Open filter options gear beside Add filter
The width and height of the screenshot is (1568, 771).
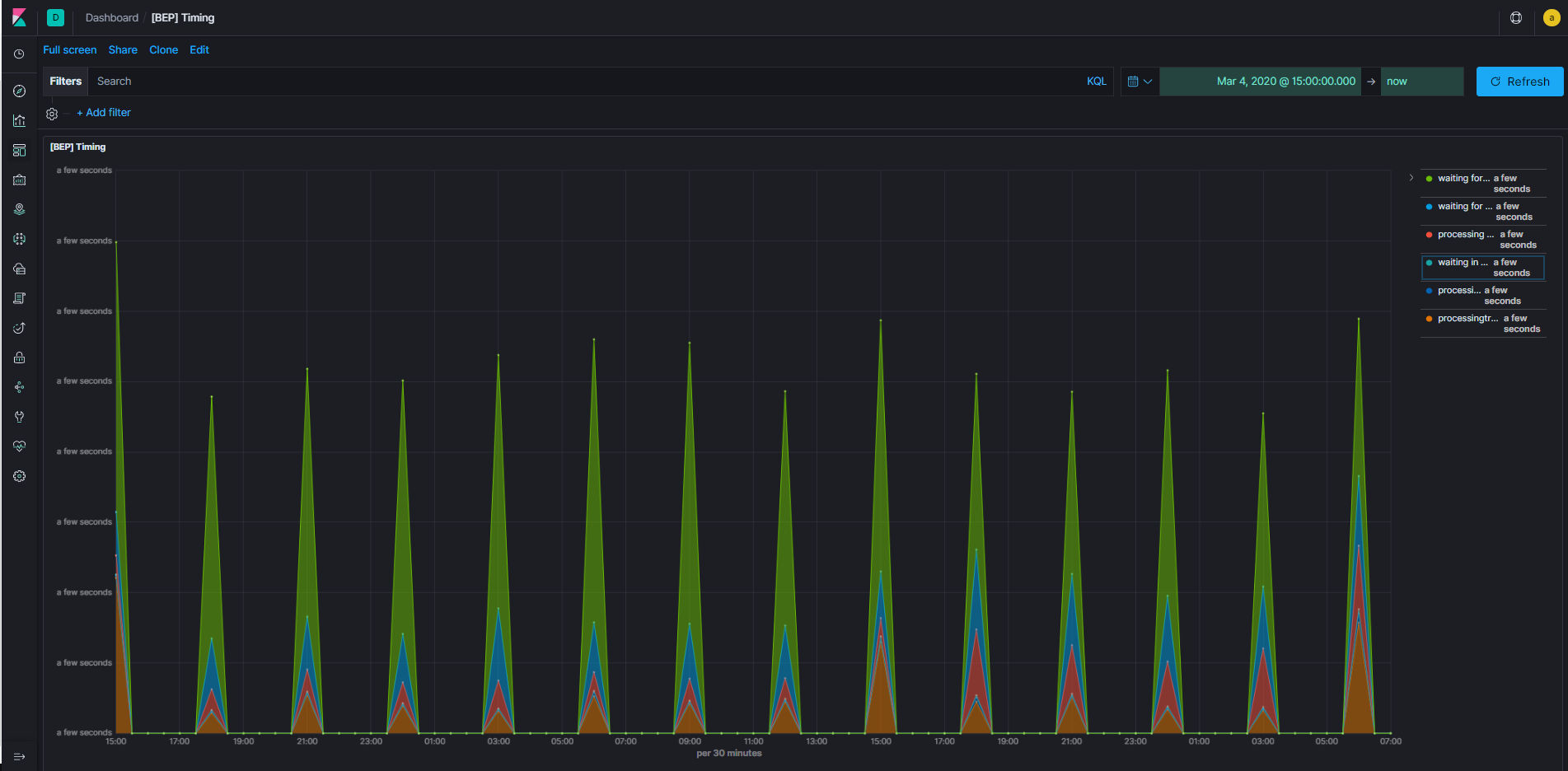pyautogui.click(x=52, y=114)
